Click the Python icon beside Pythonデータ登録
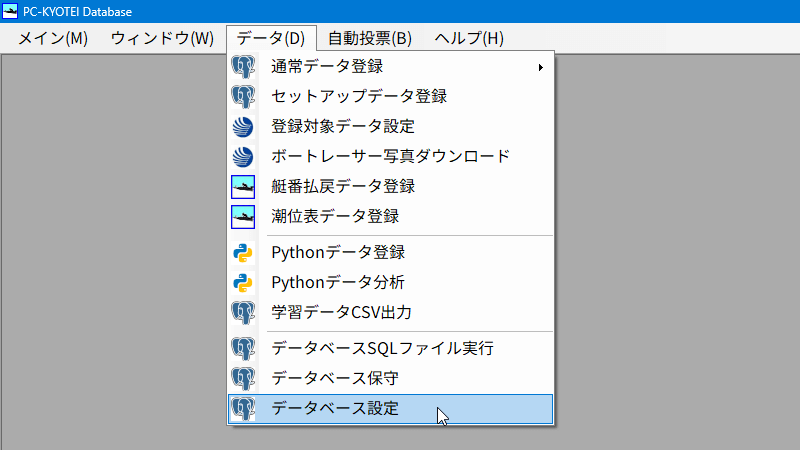The height and width of the screenshot is (450, 800). [243, 253]
